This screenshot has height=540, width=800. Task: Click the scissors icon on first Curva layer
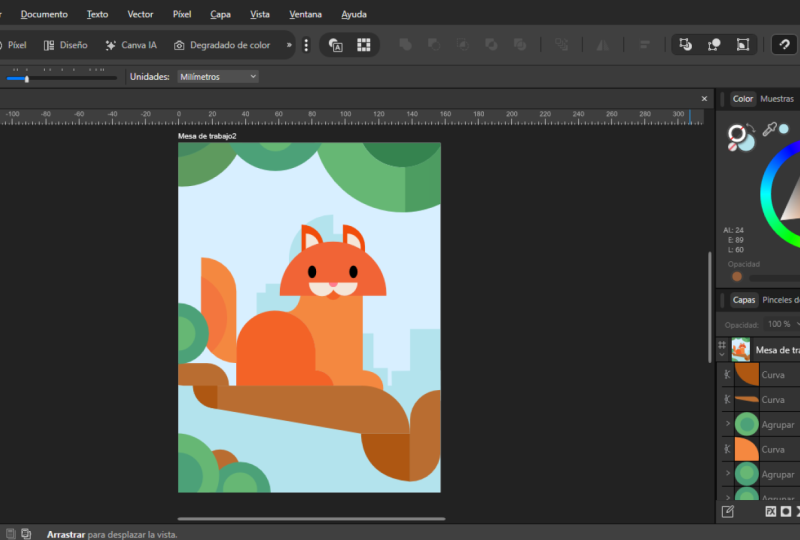[x=728, y=375]
